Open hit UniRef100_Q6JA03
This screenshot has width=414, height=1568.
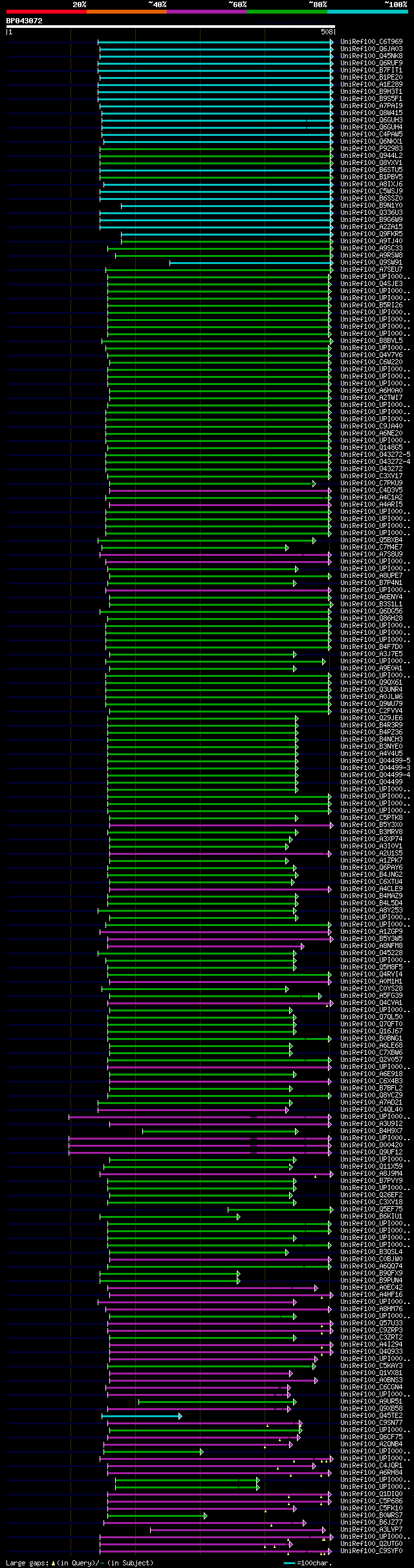pyautogui.click(x=371, y=49)
